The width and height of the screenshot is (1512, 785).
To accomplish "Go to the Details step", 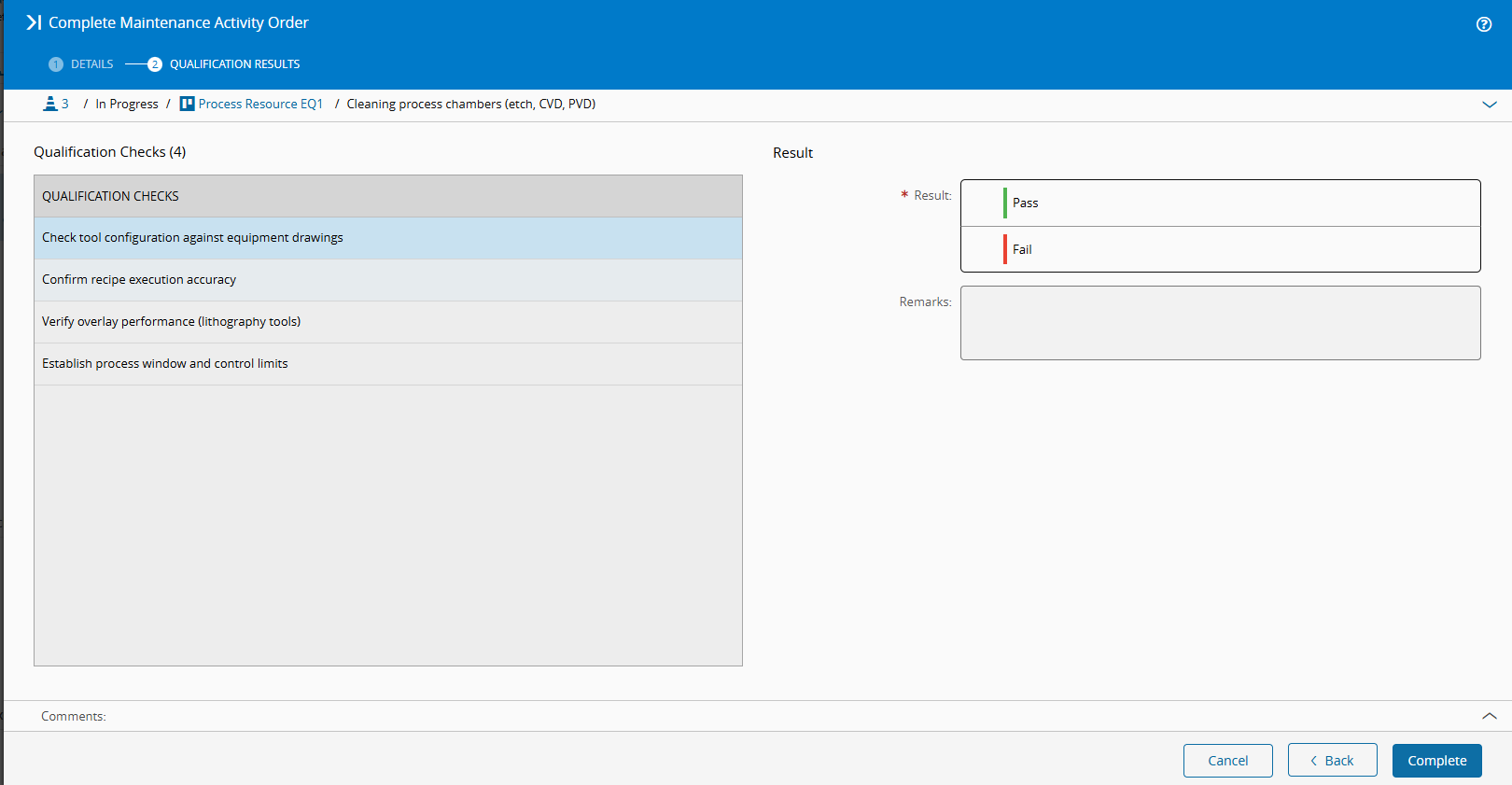I will (x=91, y=64).
